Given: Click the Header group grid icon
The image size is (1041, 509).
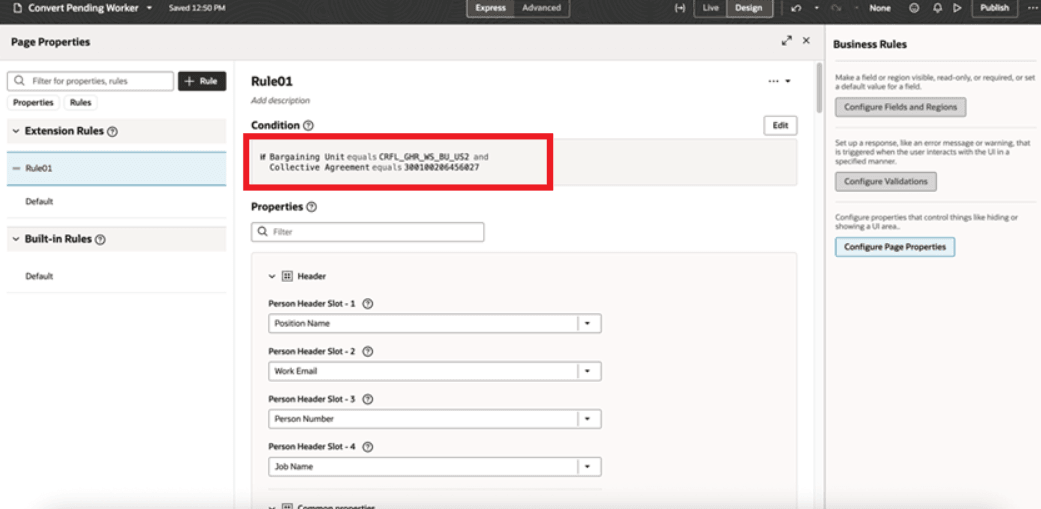Looking at the screenshot, I should [x=287, y=276].
